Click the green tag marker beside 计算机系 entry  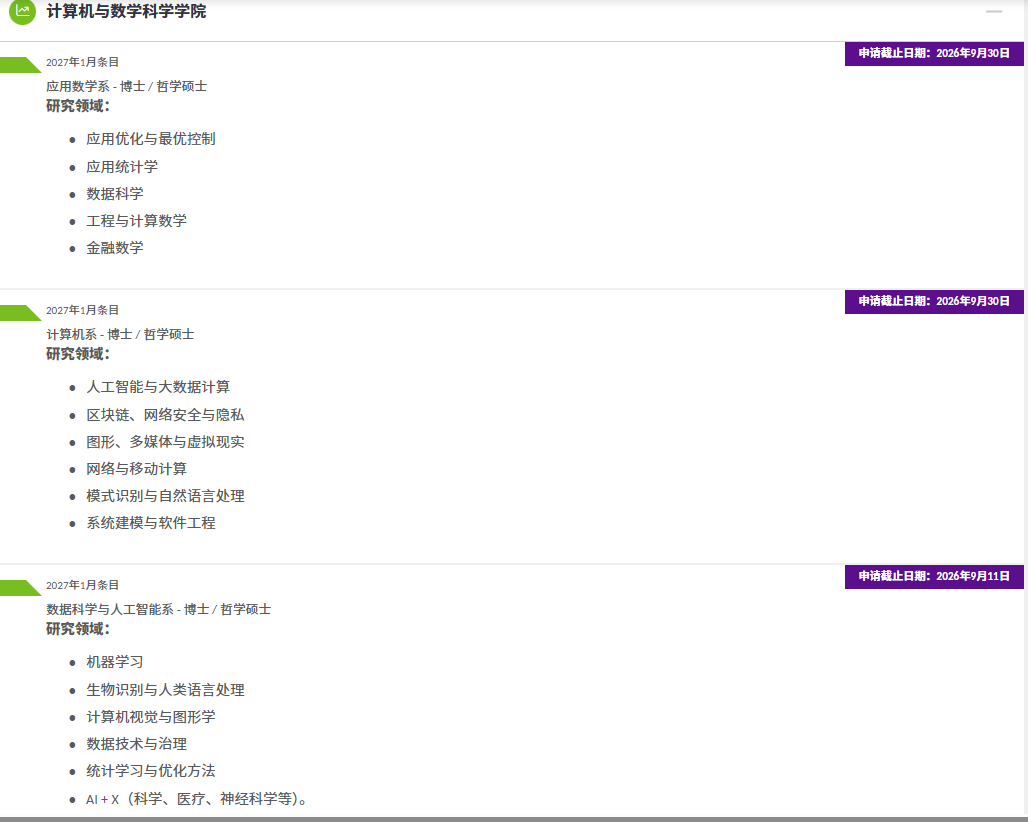coord(20,313)
